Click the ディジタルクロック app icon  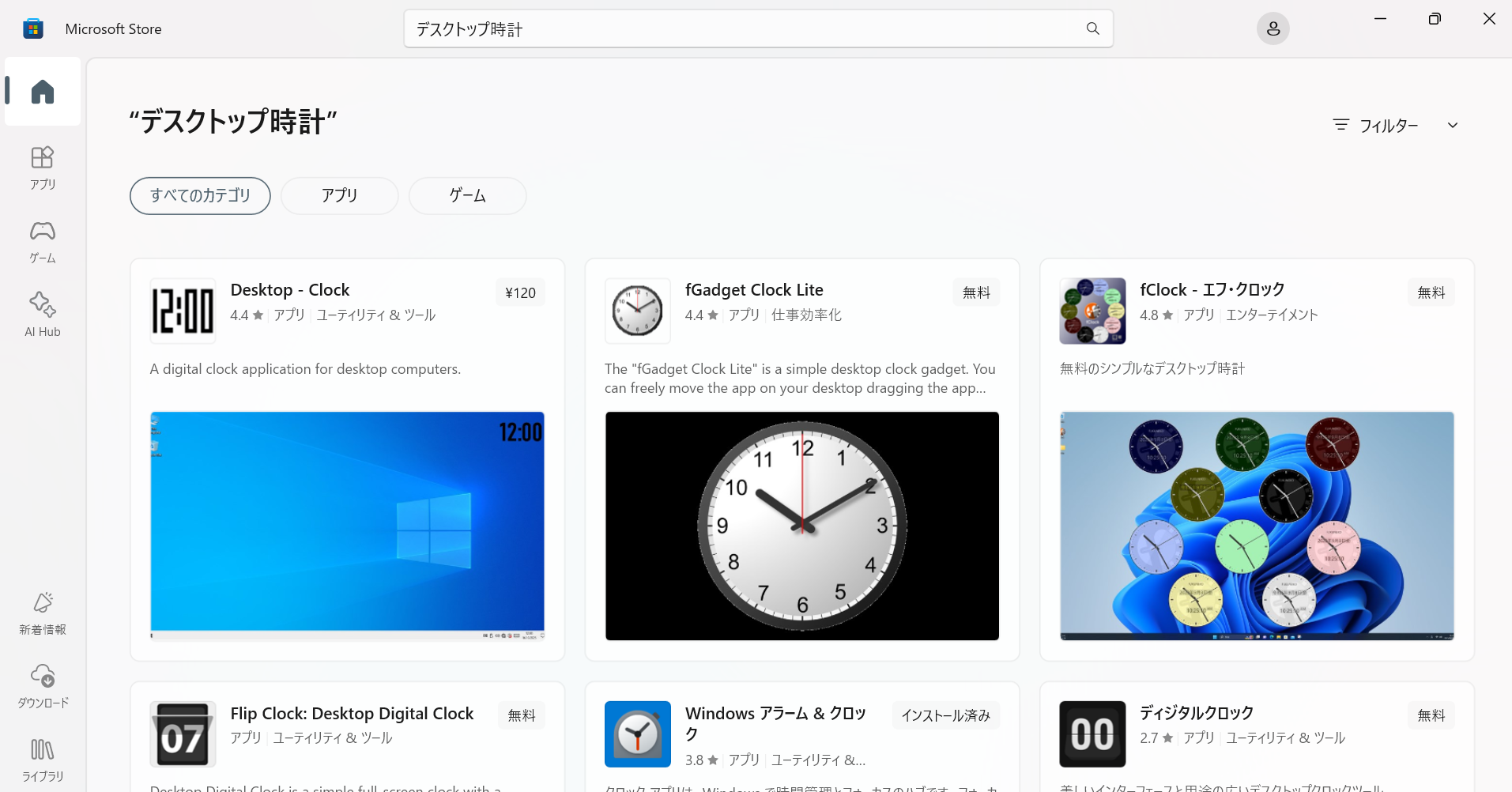pos(1092,734)
